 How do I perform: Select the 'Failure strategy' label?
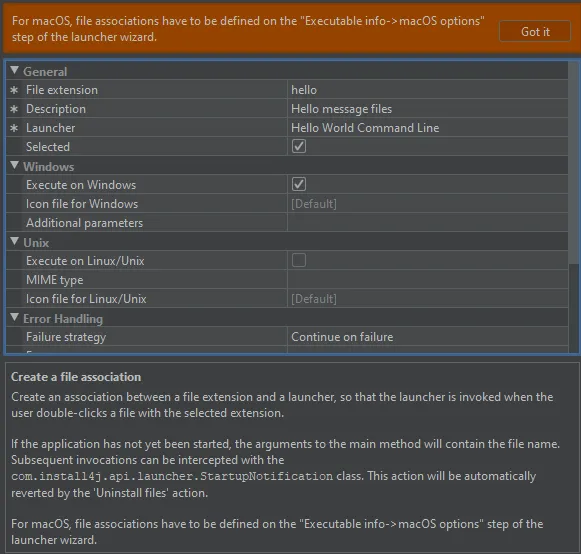(x=66, y=337)
